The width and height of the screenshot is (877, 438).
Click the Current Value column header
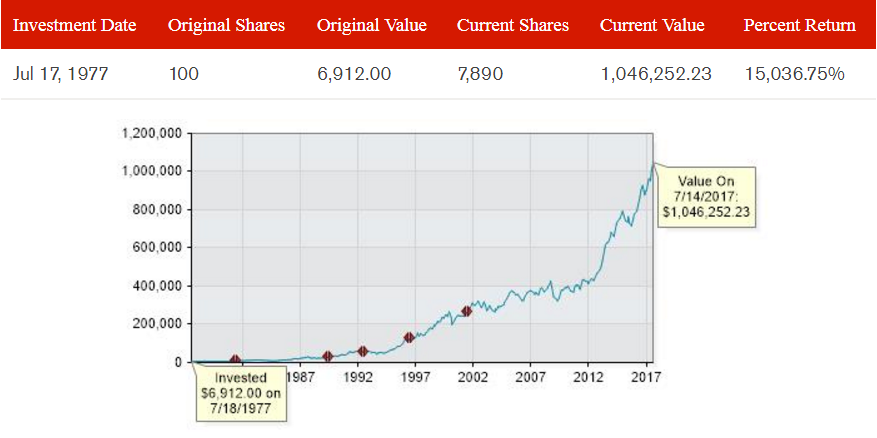pos(652,25)
